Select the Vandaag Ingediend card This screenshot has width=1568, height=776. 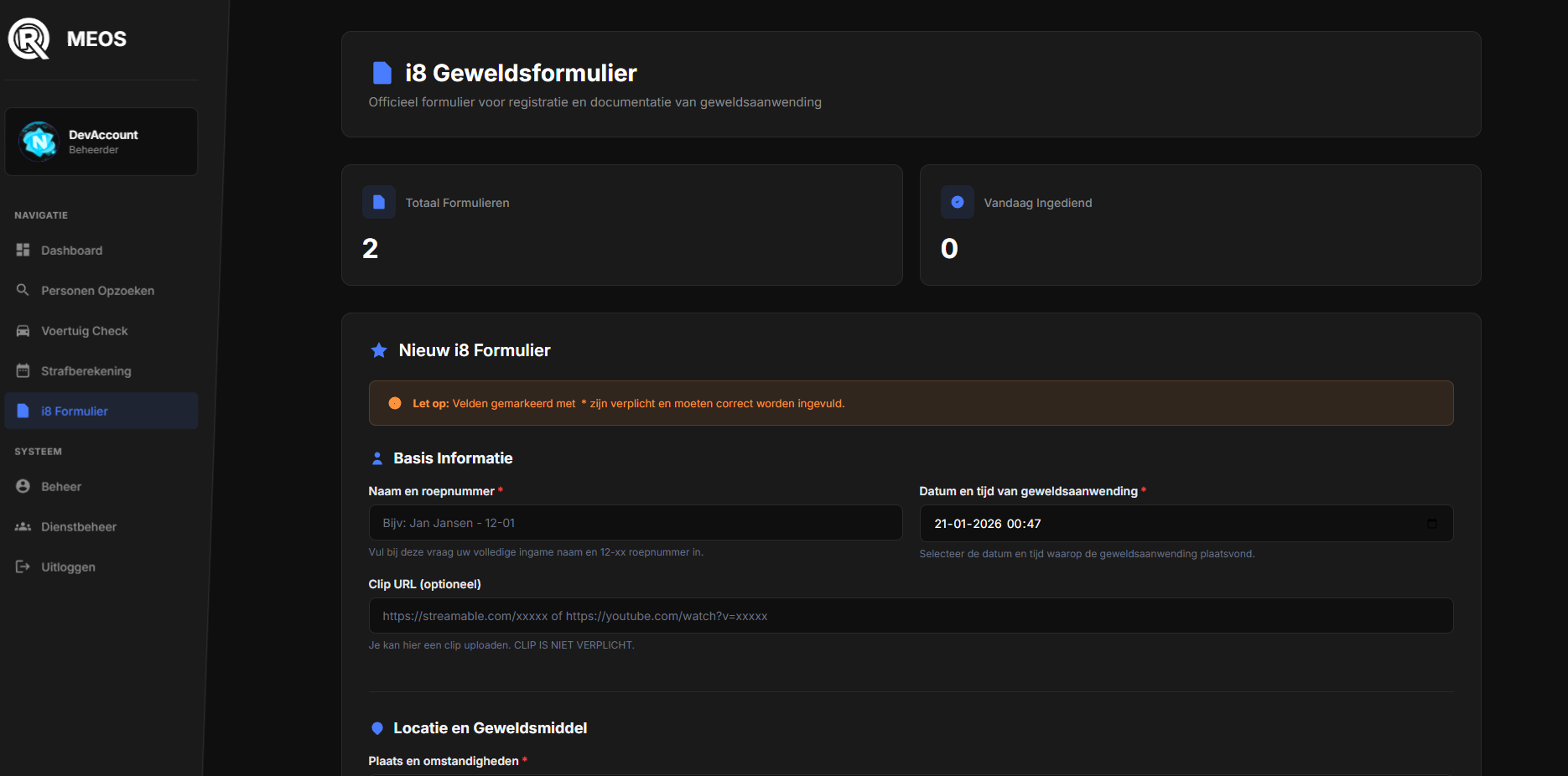pyautogui.click(x=1200, y=225)
